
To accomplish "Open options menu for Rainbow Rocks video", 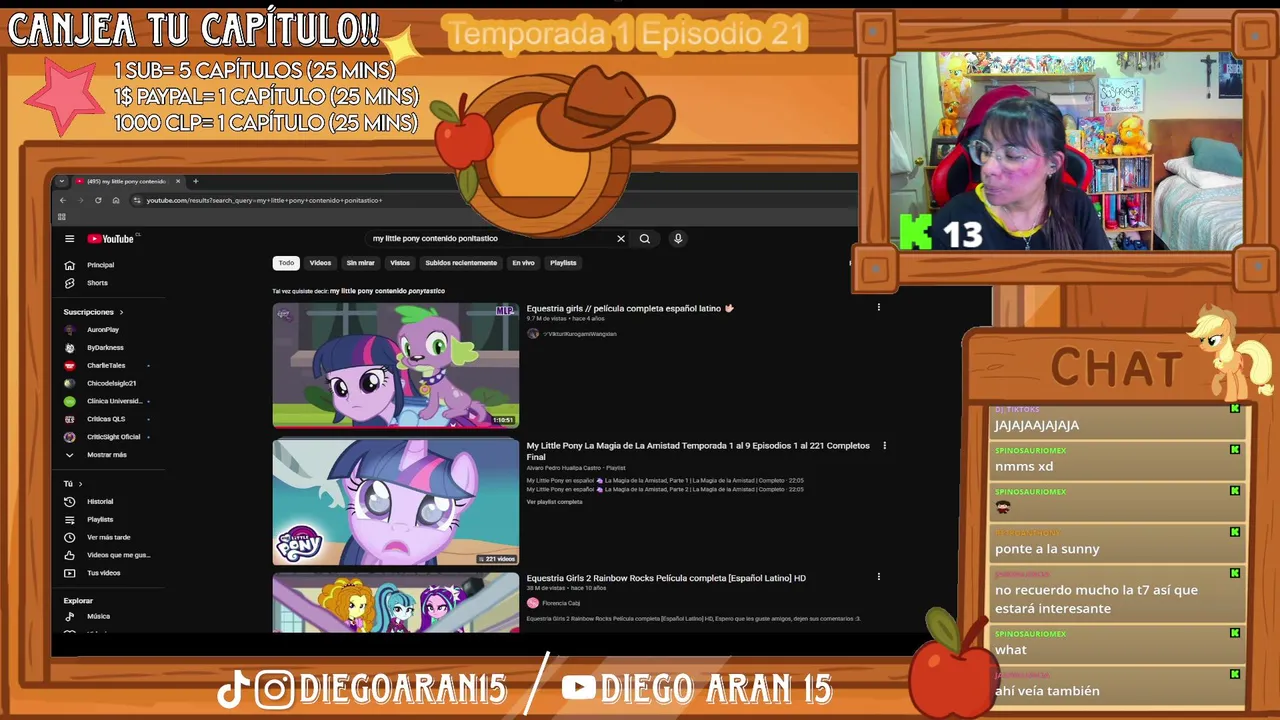I will [x=879, y=577].
